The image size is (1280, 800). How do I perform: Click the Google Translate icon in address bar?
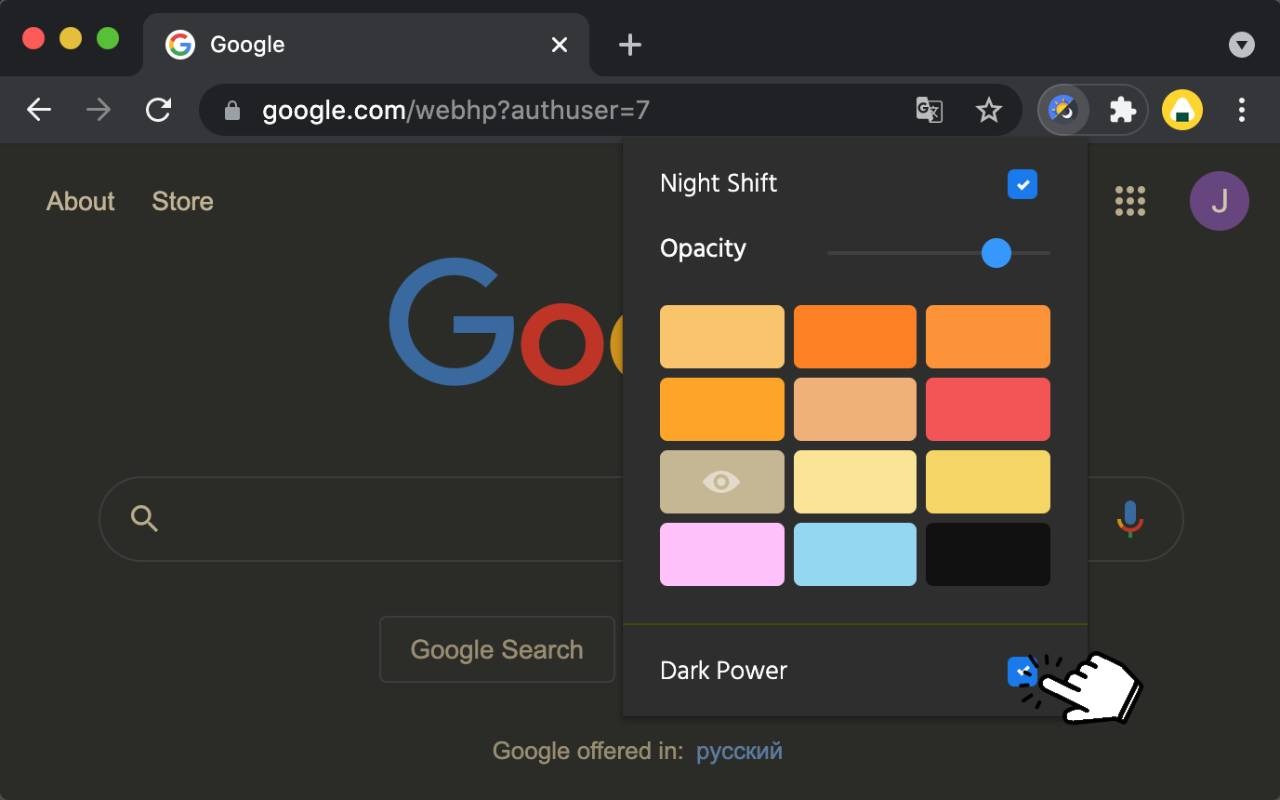coord(929,109)
